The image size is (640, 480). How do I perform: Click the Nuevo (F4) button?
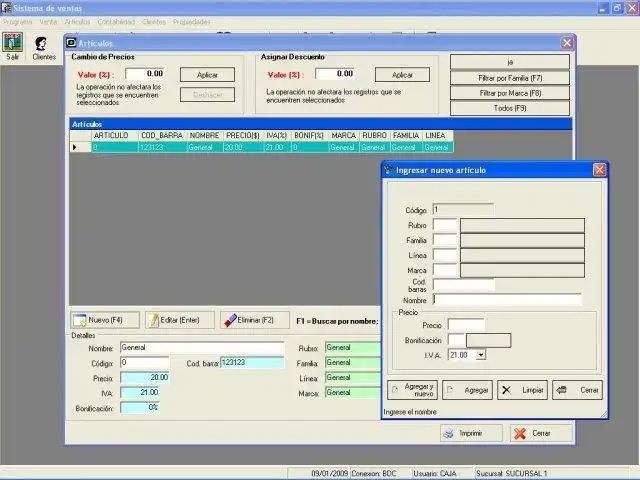[105, 320]
